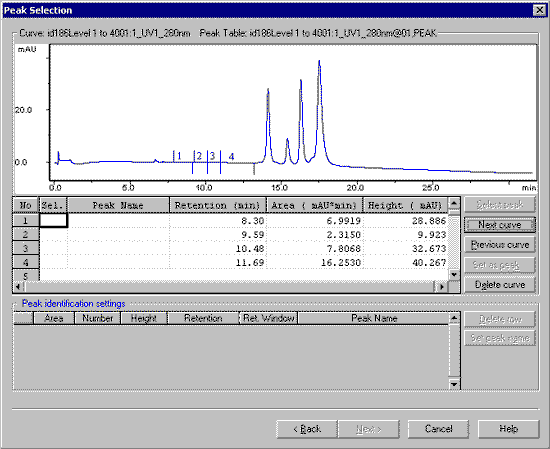Viewport: 550px width, 449px height.
Task: Click the Sel. column header
Action: (53, 205)
